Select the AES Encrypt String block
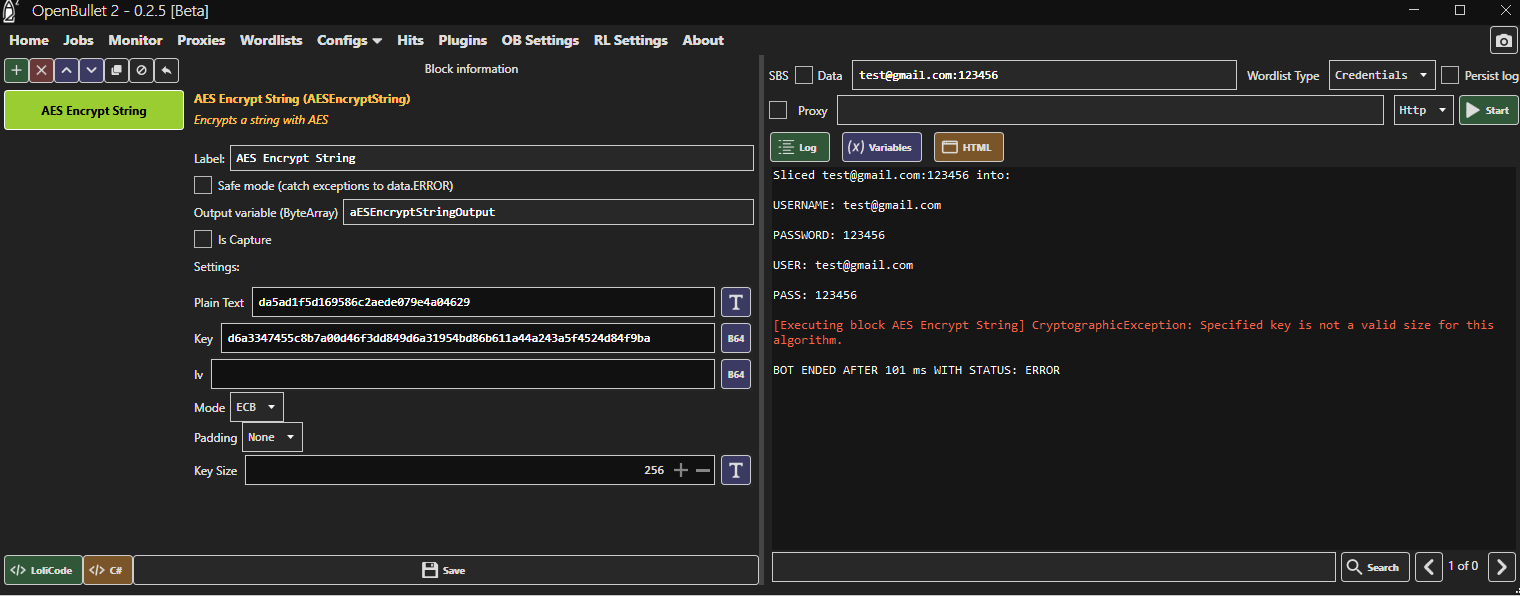This screenshot has width=1520, height=596. pyautogui.click(x=94, y=111)
